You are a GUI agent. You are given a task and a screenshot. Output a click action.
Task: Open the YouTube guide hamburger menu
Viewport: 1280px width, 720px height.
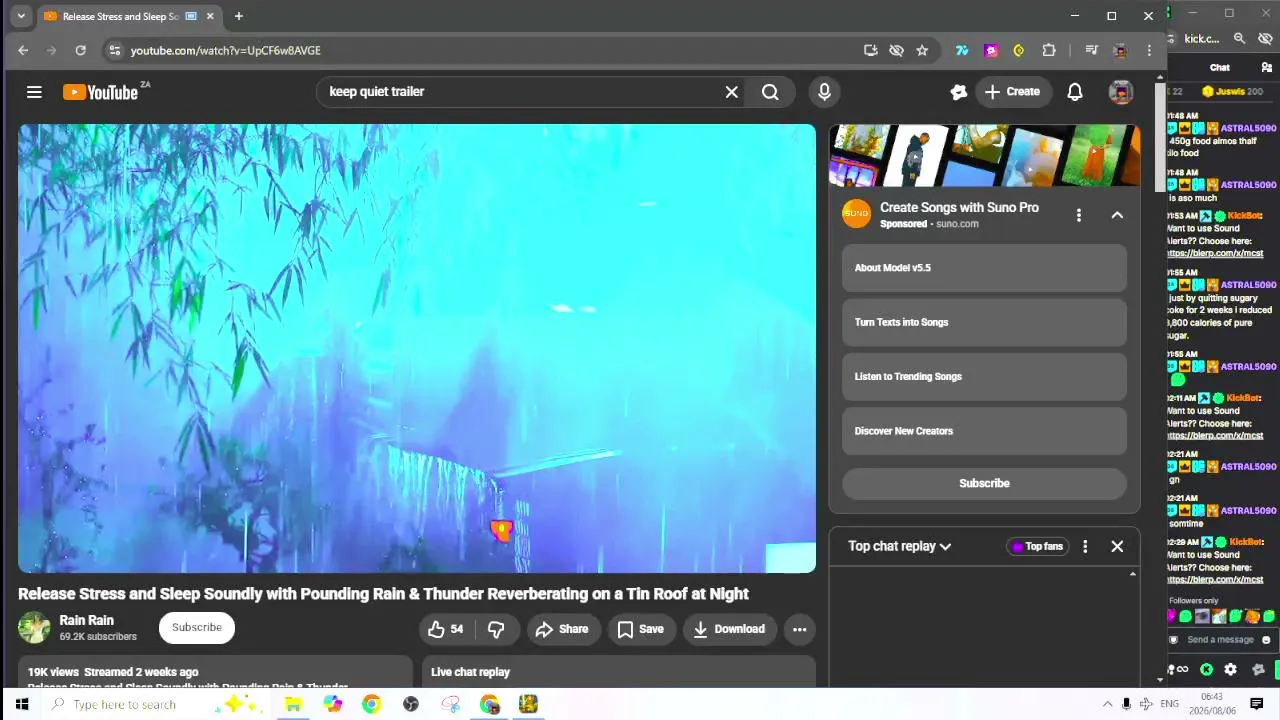(34, 92)
